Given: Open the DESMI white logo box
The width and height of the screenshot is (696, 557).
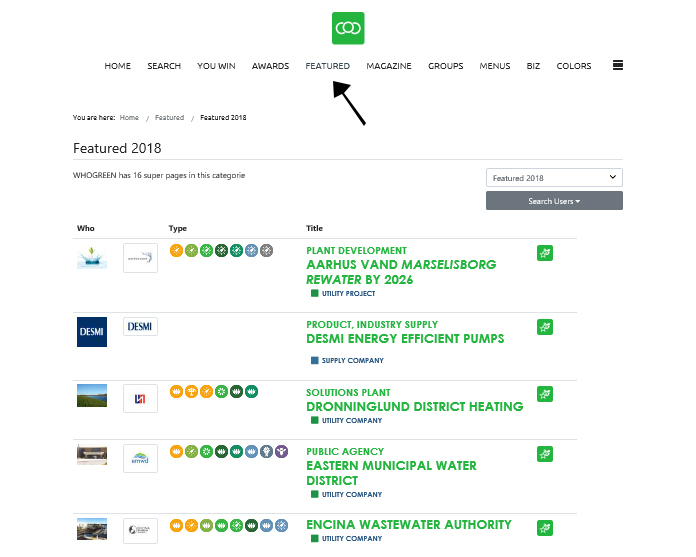Looking at the screenshot, I should 140,327.
